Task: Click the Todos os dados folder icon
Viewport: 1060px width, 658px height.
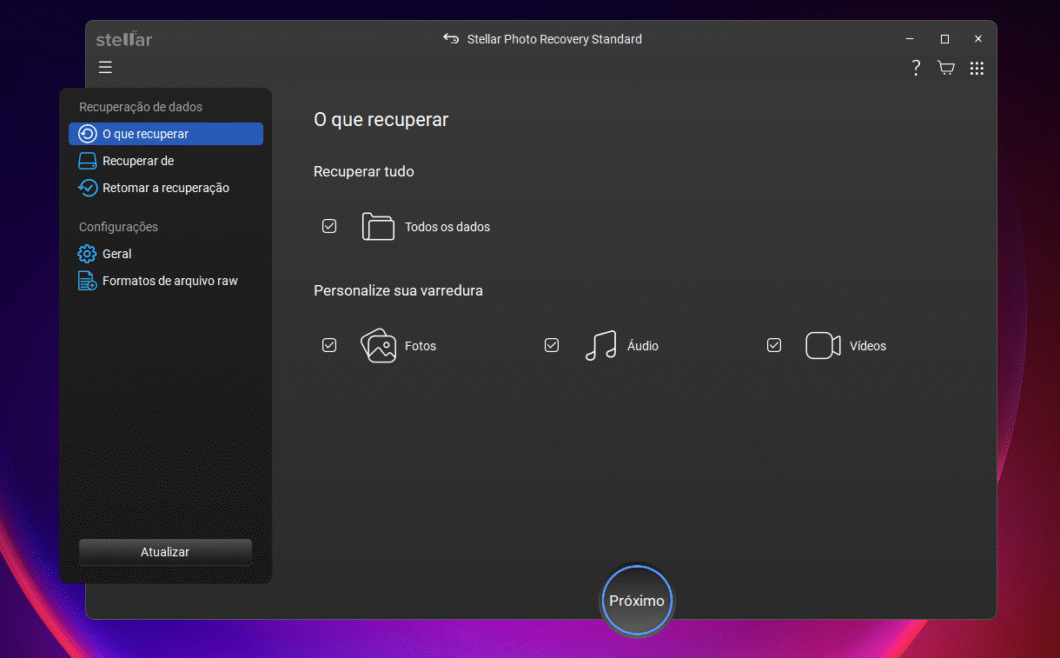Action: [x=378, y=227]
